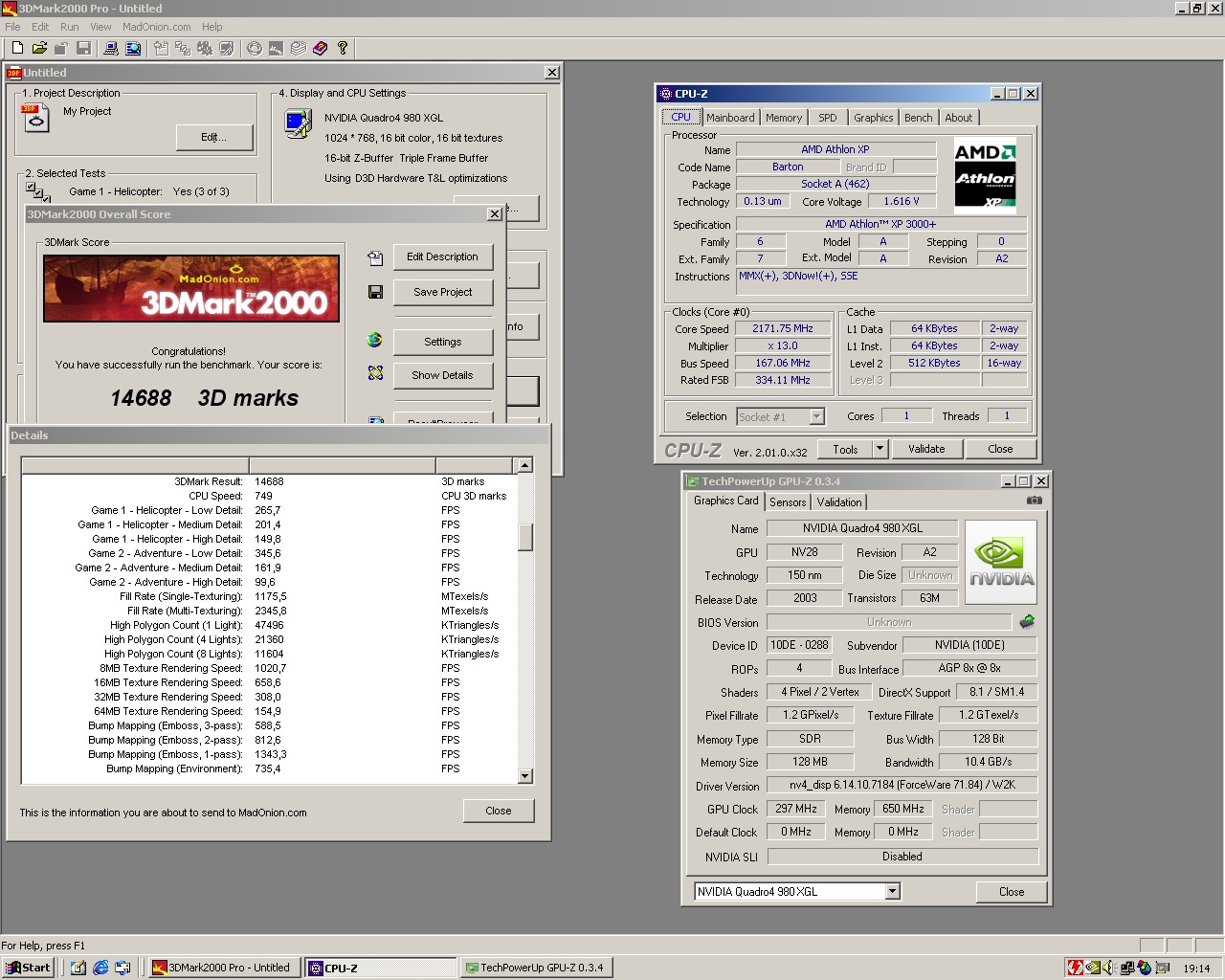Image resolution: width=1225 pixels, height=980 pixels.
Task: Switch to the SPD tab in CPU-Z
Action: 828,117
